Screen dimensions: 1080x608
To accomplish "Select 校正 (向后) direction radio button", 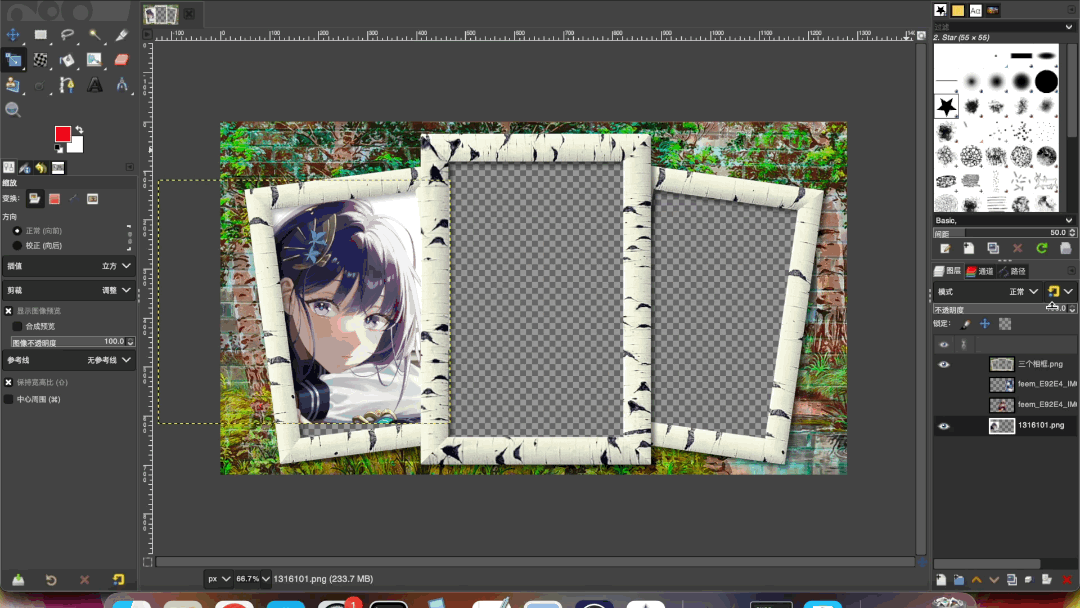I will click(x=17, y=245).
